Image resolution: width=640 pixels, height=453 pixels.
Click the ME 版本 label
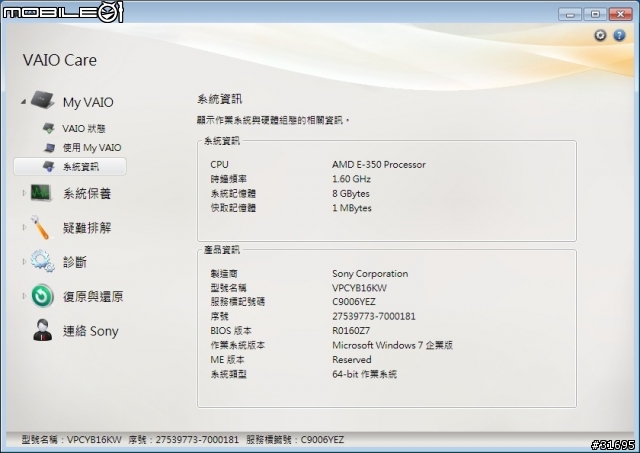click(227, 360)
